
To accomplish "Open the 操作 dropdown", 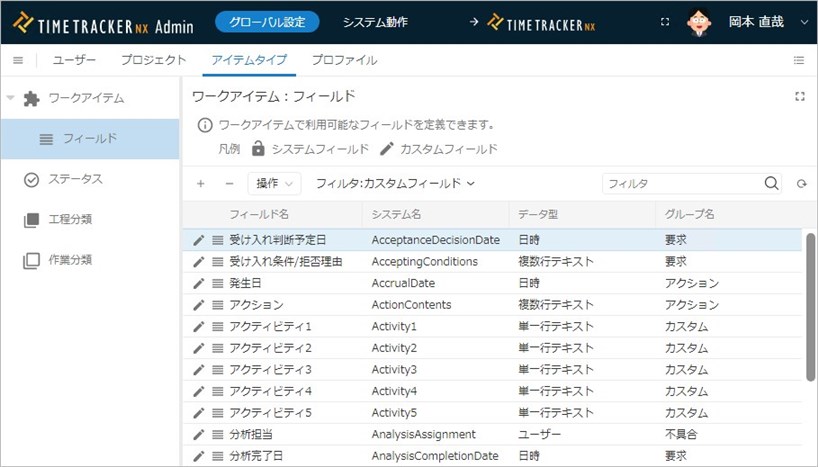I will pyautogui.click(x=274, y=184).
